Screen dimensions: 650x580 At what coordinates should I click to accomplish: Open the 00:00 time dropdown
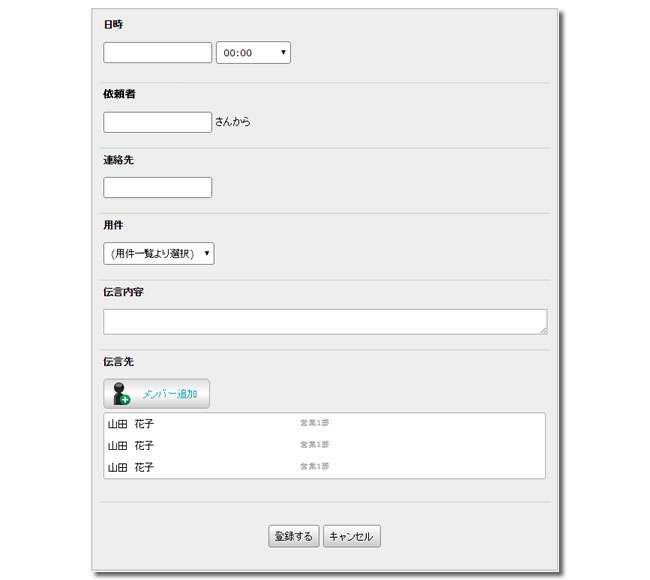pyautogui.click(x=253, y=53)
